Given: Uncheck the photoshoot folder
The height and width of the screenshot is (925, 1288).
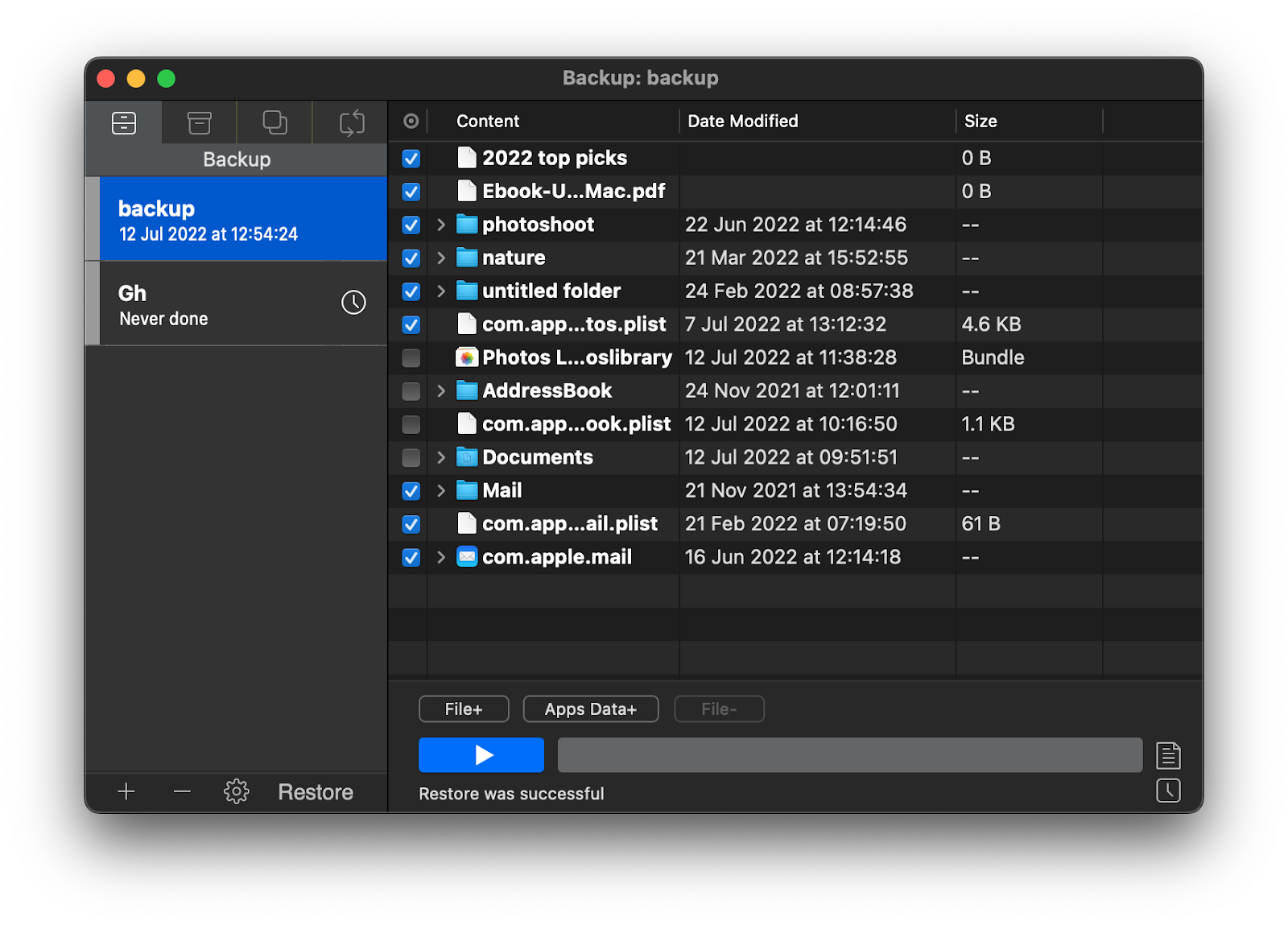Looking at the screenshot, I should pos(411,225).
